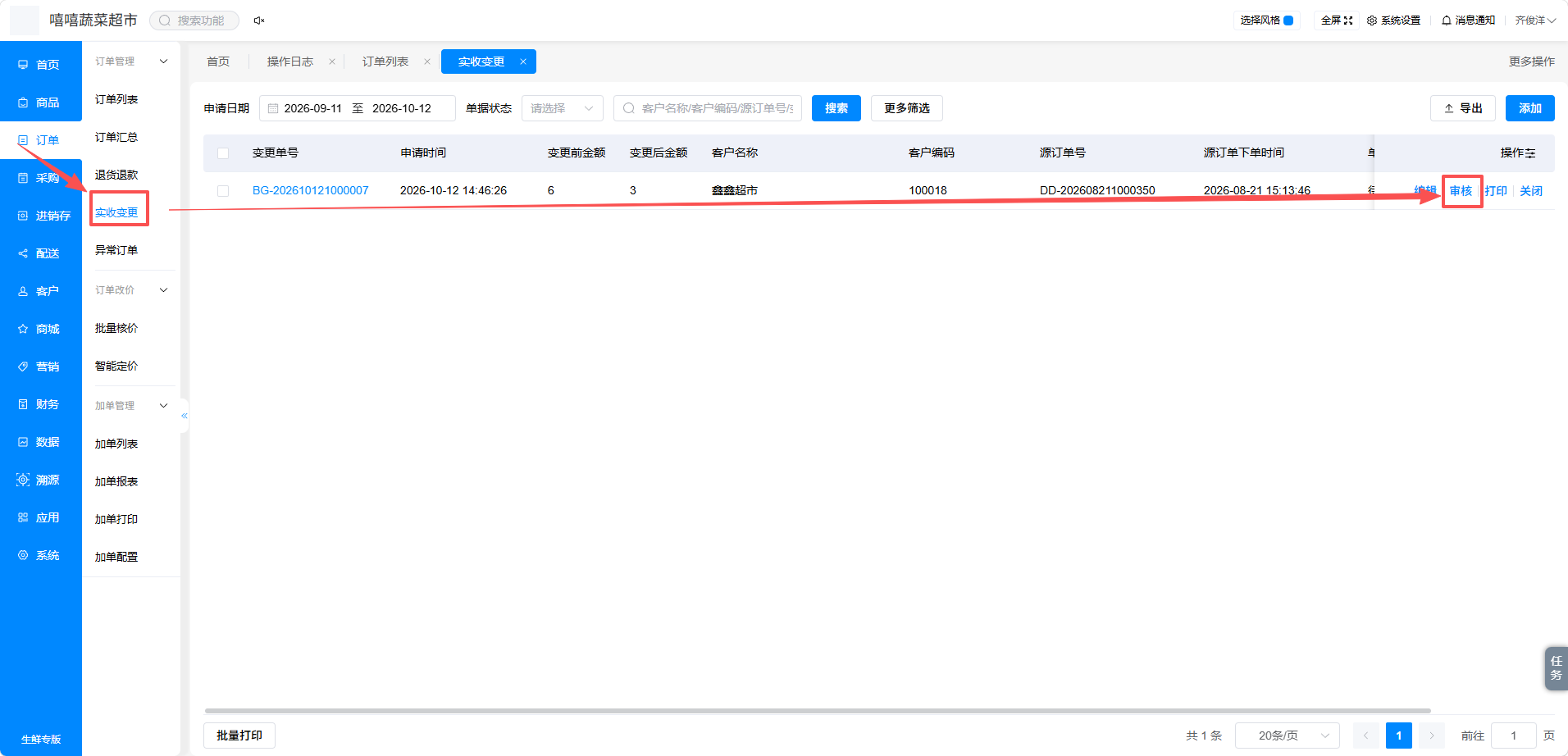
Task: Click the mute sound icon in header
Action: pyautogui.click(x=259, y=20)
